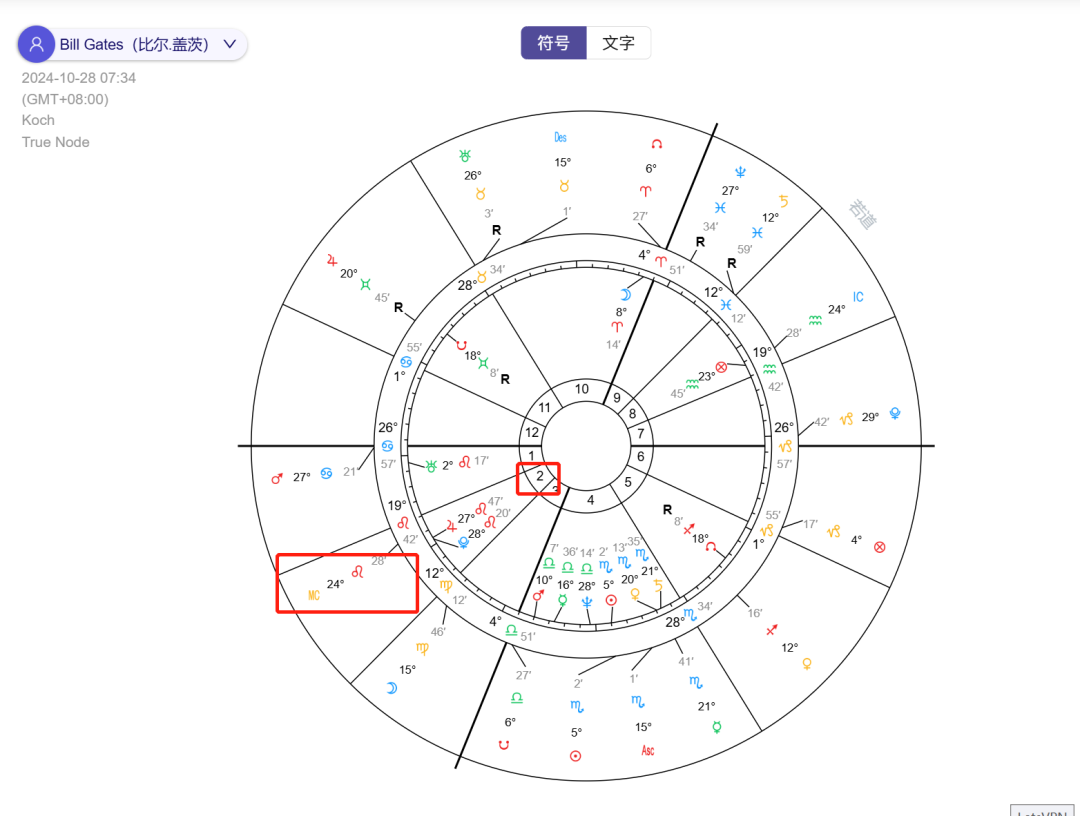Click the highlighted house 2 number
This screenshot has width=1080, height=816.
coord(539,477)
